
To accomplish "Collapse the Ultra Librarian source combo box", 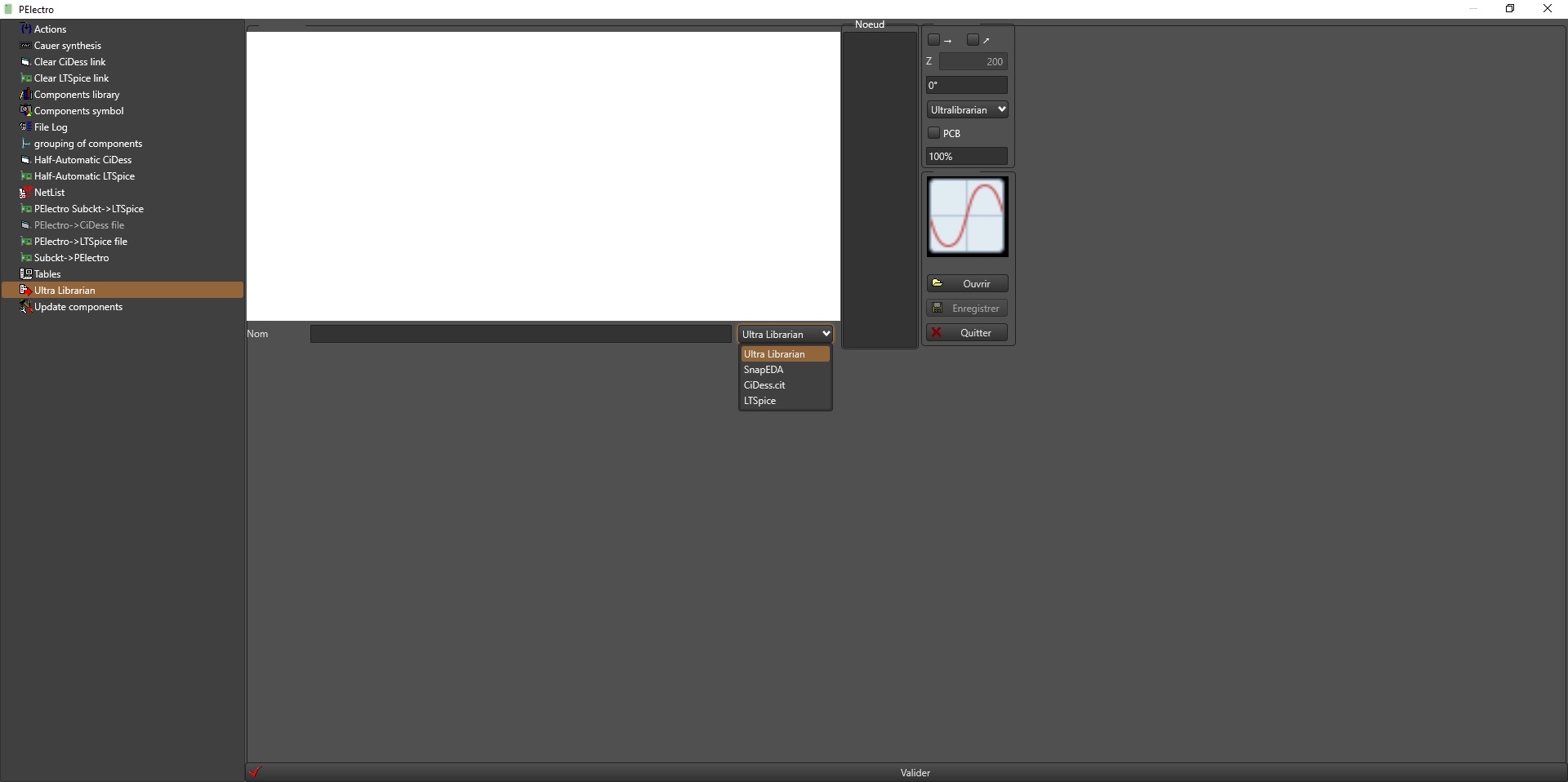I will coord(785,334).
